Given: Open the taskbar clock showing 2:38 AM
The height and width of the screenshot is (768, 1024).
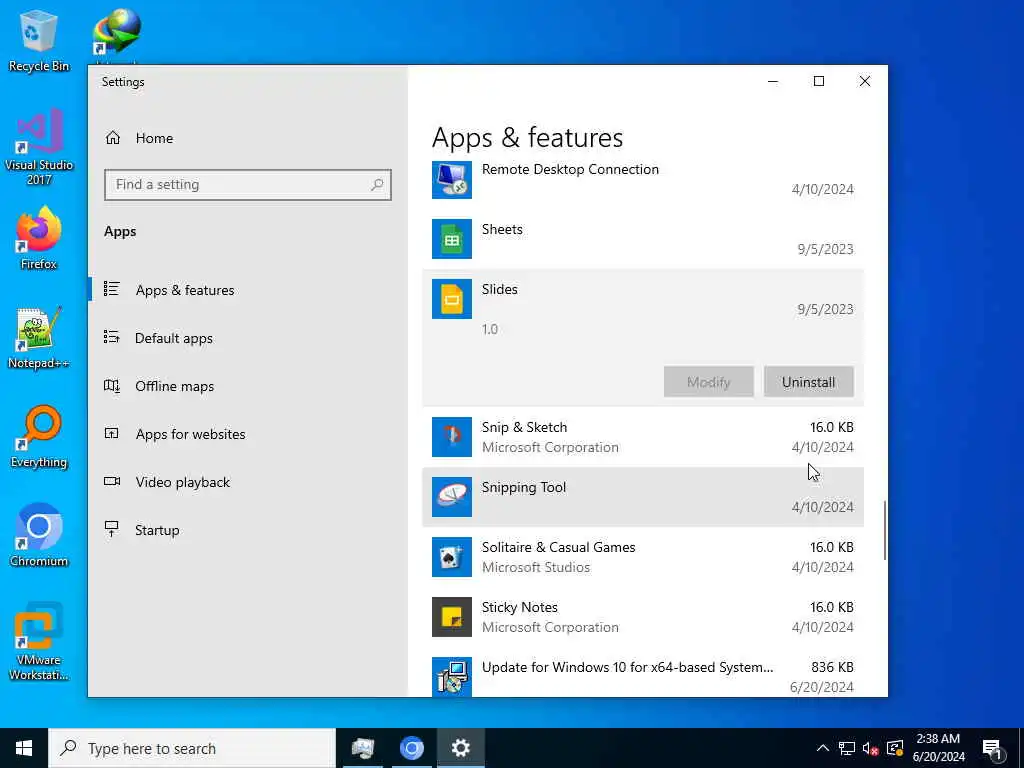Looking at the screenshot, I should 938,748.
